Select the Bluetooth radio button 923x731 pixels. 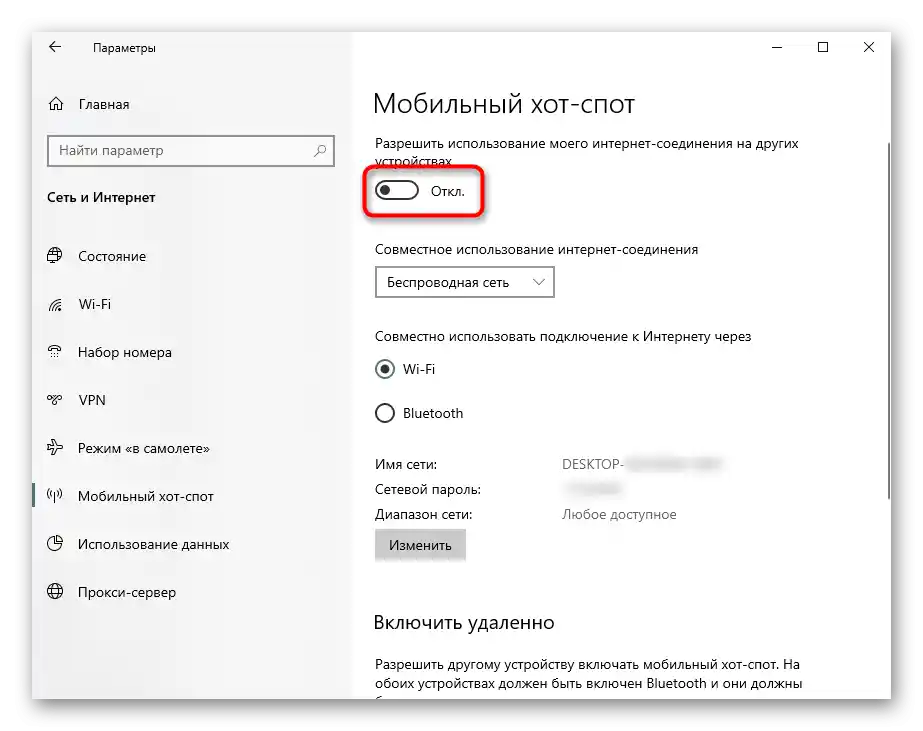pos(385,413)
